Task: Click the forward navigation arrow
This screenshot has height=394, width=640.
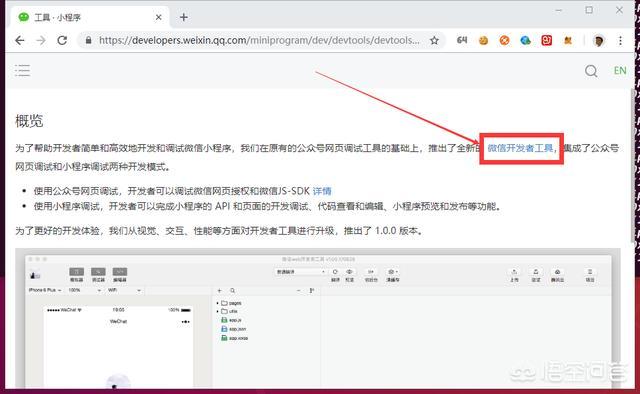Action: [41, 40]
